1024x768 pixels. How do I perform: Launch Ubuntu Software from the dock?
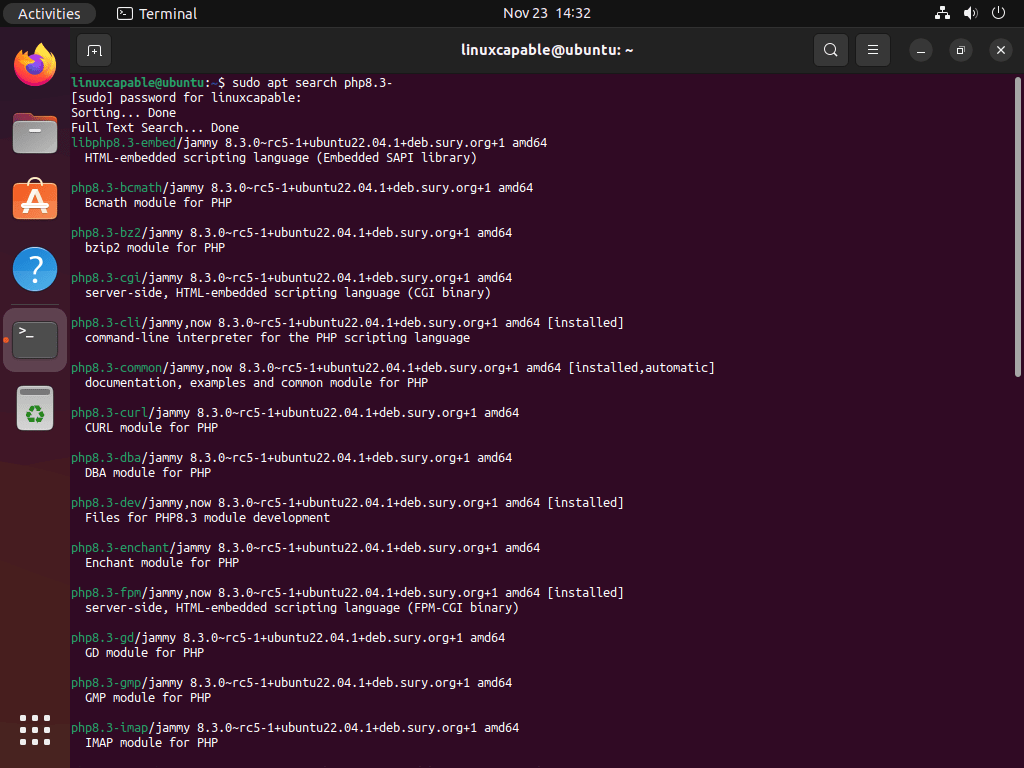(x=34, y=199)
